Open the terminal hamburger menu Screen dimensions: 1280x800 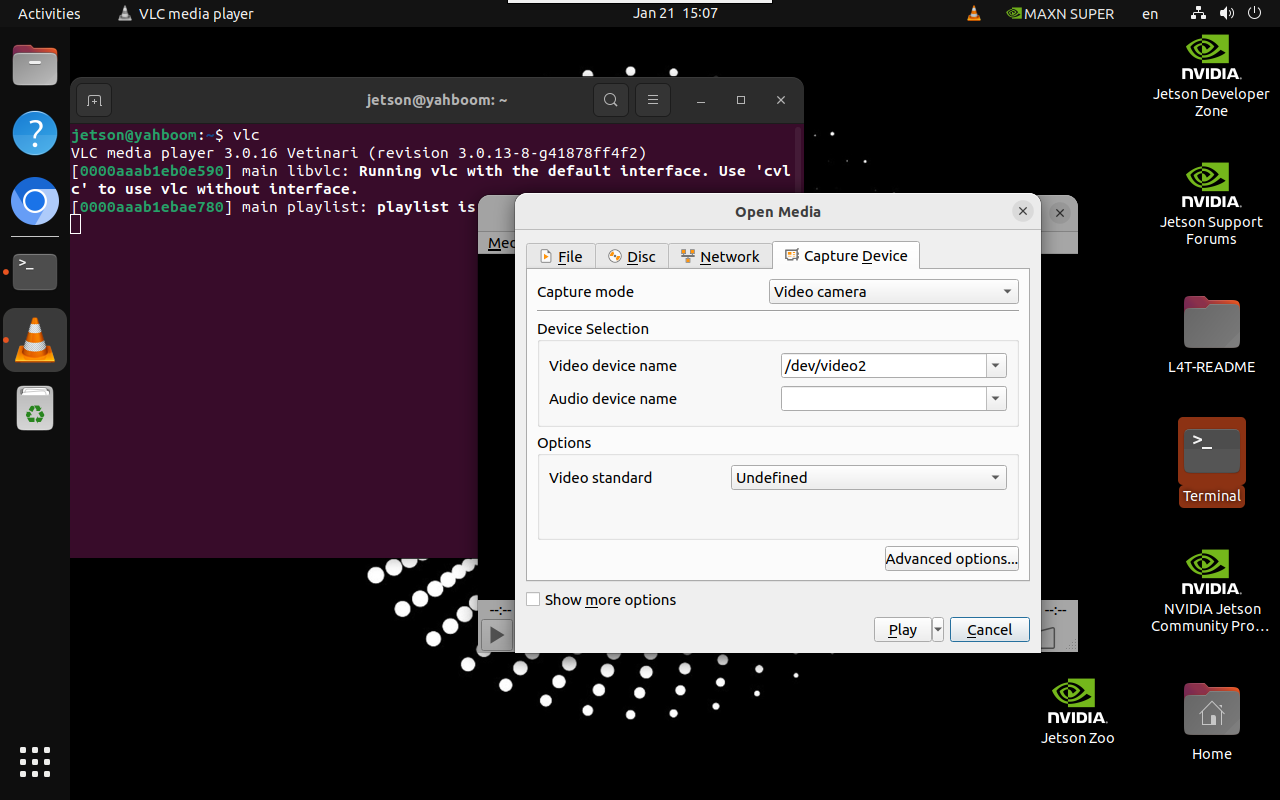653,100
